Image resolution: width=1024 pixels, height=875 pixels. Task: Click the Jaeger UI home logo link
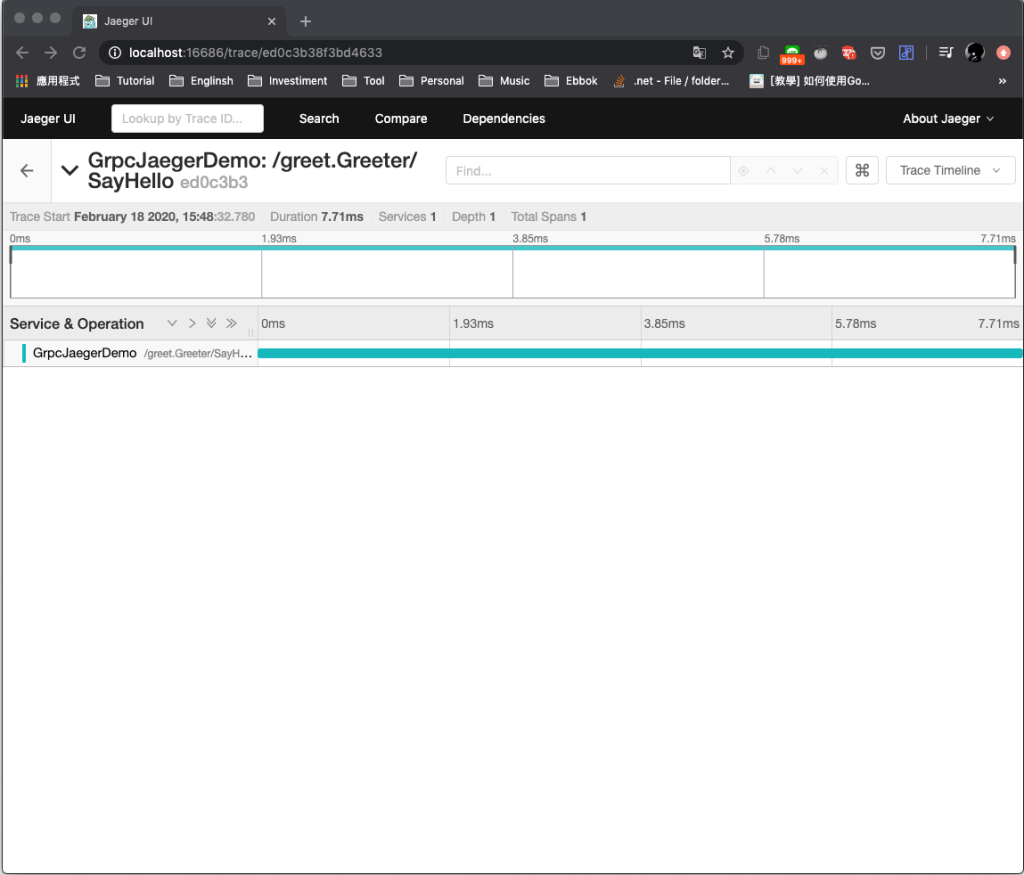tap(48, 119)
